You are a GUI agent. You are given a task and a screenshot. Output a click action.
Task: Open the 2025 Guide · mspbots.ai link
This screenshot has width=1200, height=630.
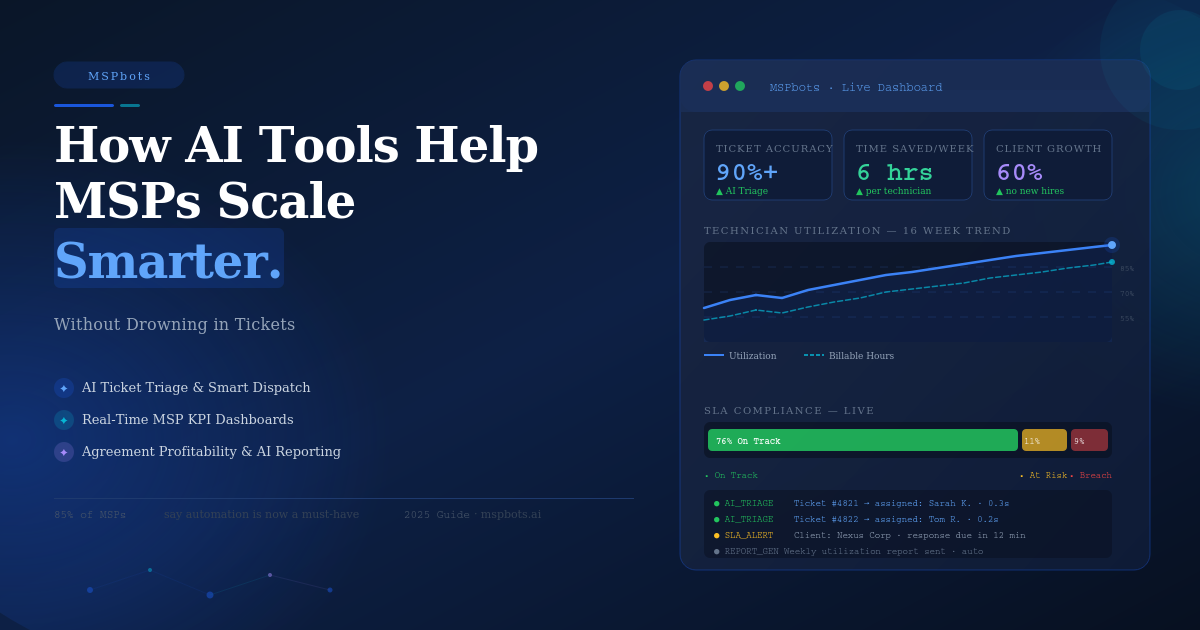pos(472,515)
